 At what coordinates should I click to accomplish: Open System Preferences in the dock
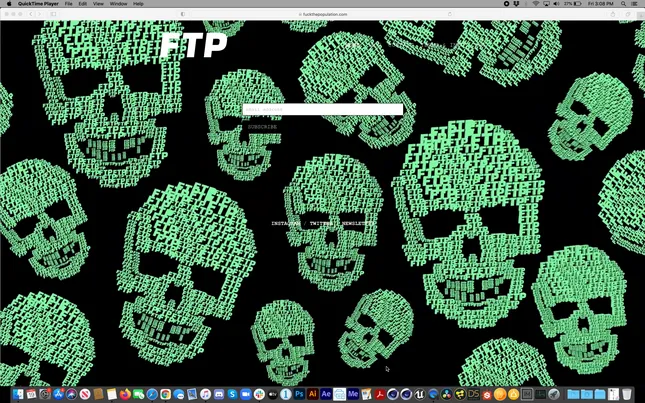click(44, 394)
